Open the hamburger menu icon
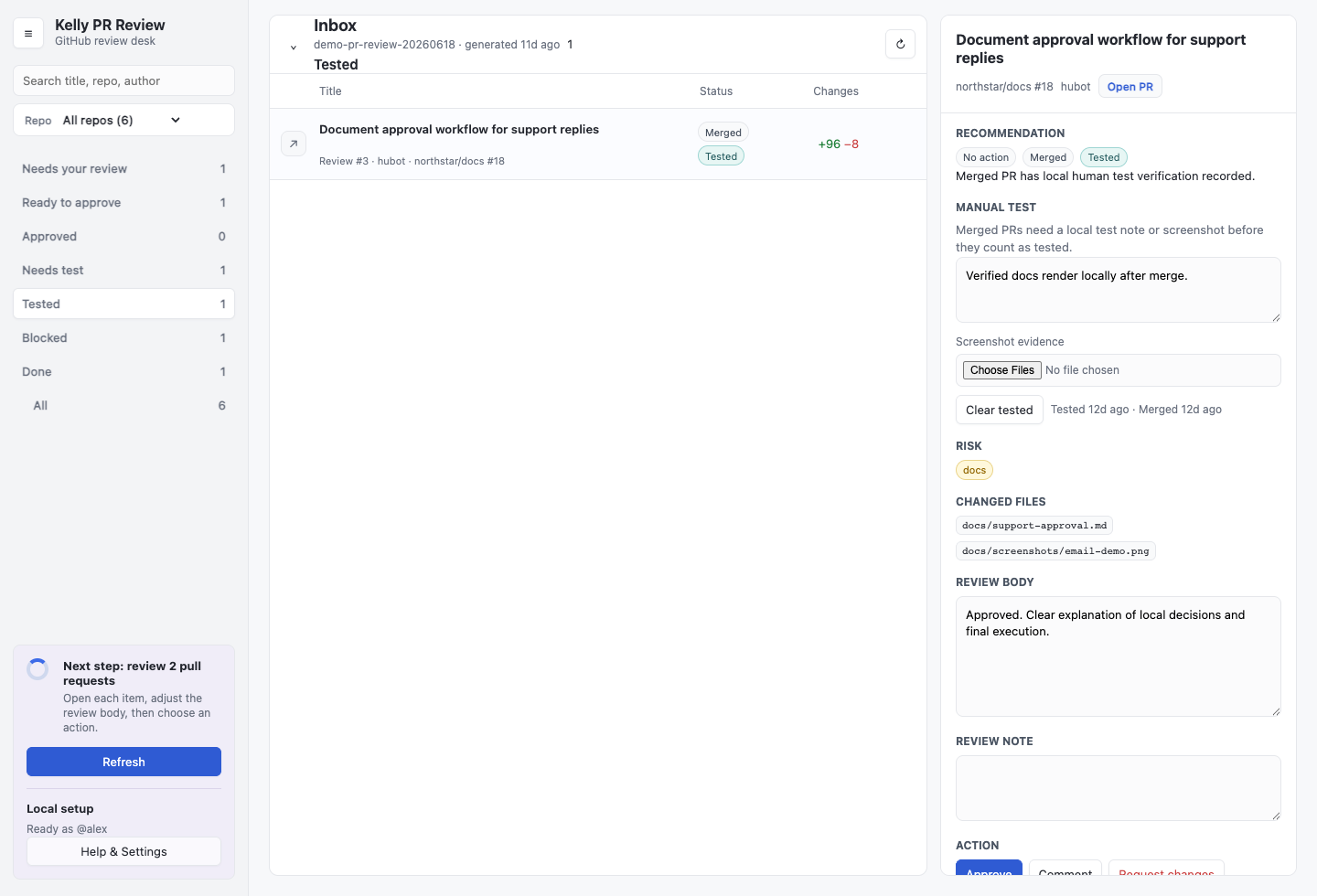This screenshot has width=1317, height=896. [x=28, y=33]
